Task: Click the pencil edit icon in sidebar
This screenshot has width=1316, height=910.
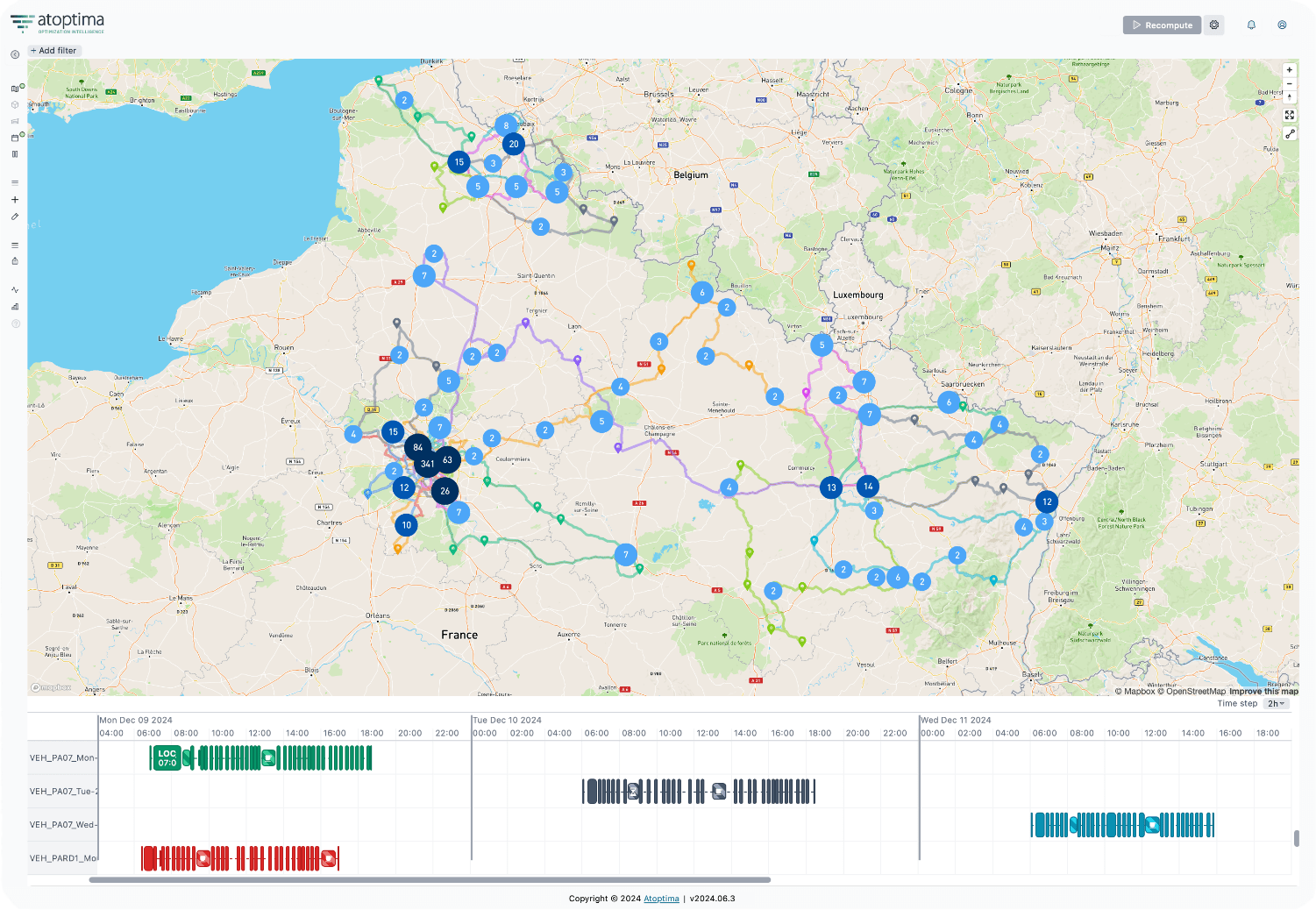Action: 15,217
